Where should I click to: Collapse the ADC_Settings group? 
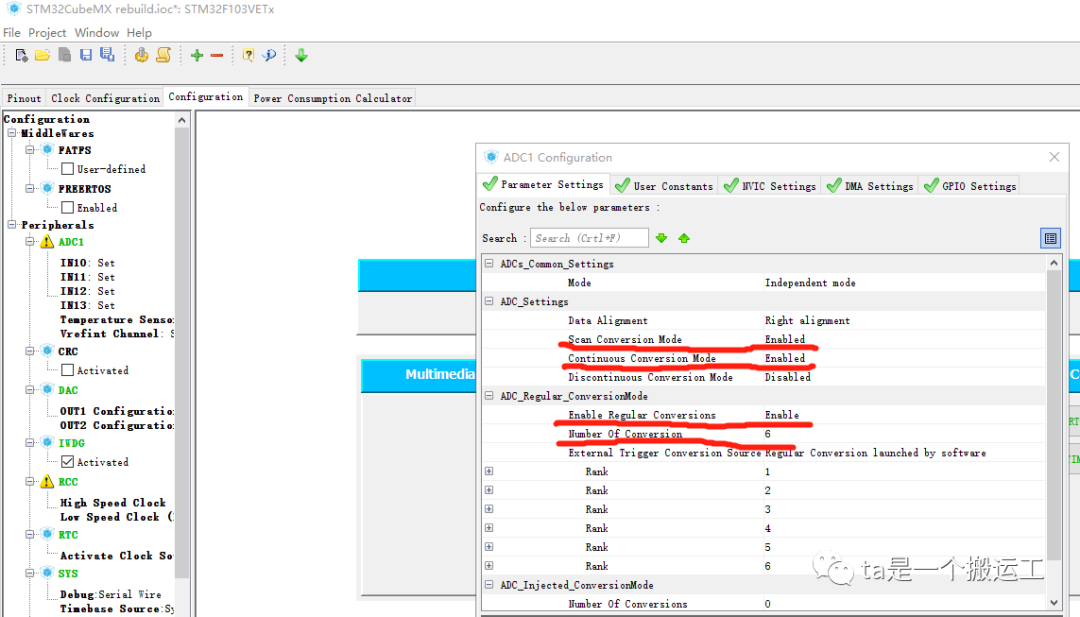point(489,301)
